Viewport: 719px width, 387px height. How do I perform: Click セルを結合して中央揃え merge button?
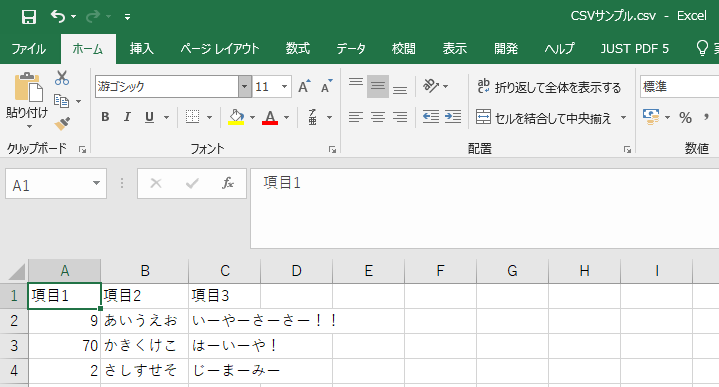543,118
